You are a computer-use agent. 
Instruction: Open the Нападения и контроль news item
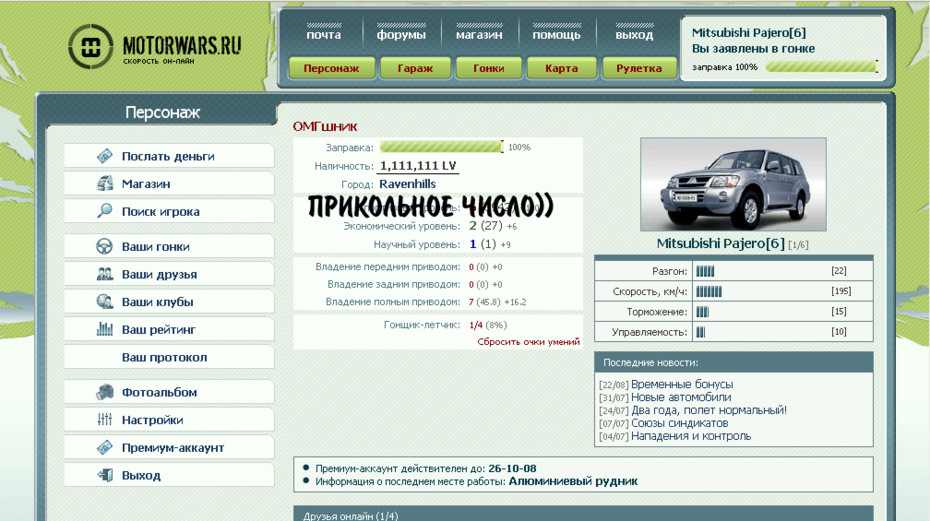[691, 436]
